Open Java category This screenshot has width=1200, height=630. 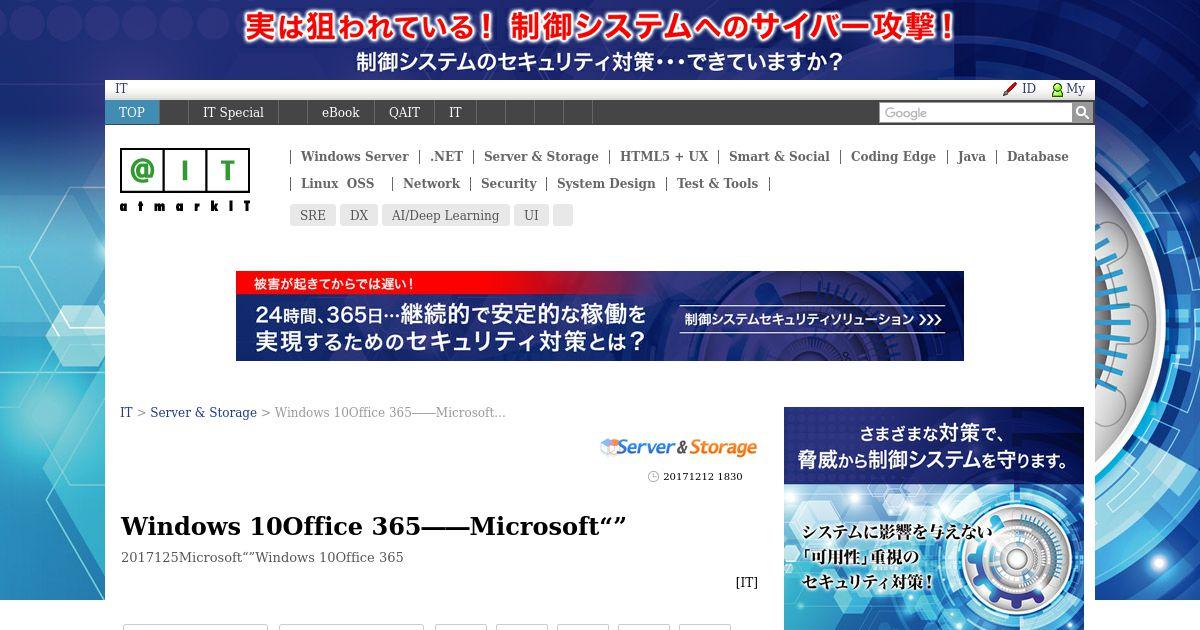971,156
